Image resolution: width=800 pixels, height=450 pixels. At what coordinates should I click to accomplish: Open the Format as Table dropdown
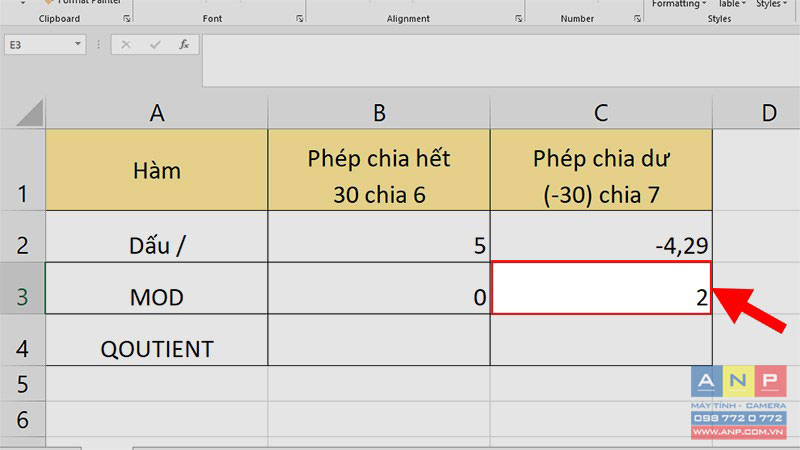[730, 4]
